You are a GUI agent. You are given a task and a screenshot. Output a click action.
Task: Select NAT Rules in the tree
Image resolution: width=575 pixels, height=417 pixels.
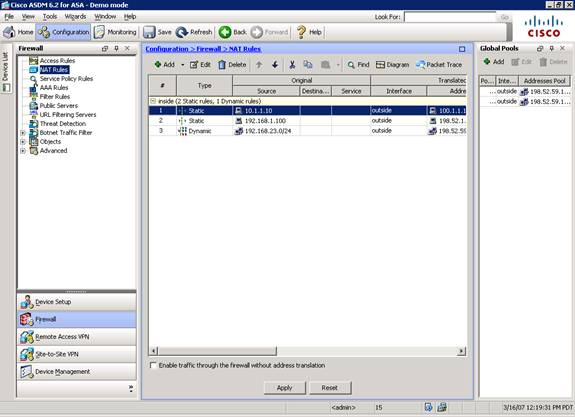pos(54,70)
